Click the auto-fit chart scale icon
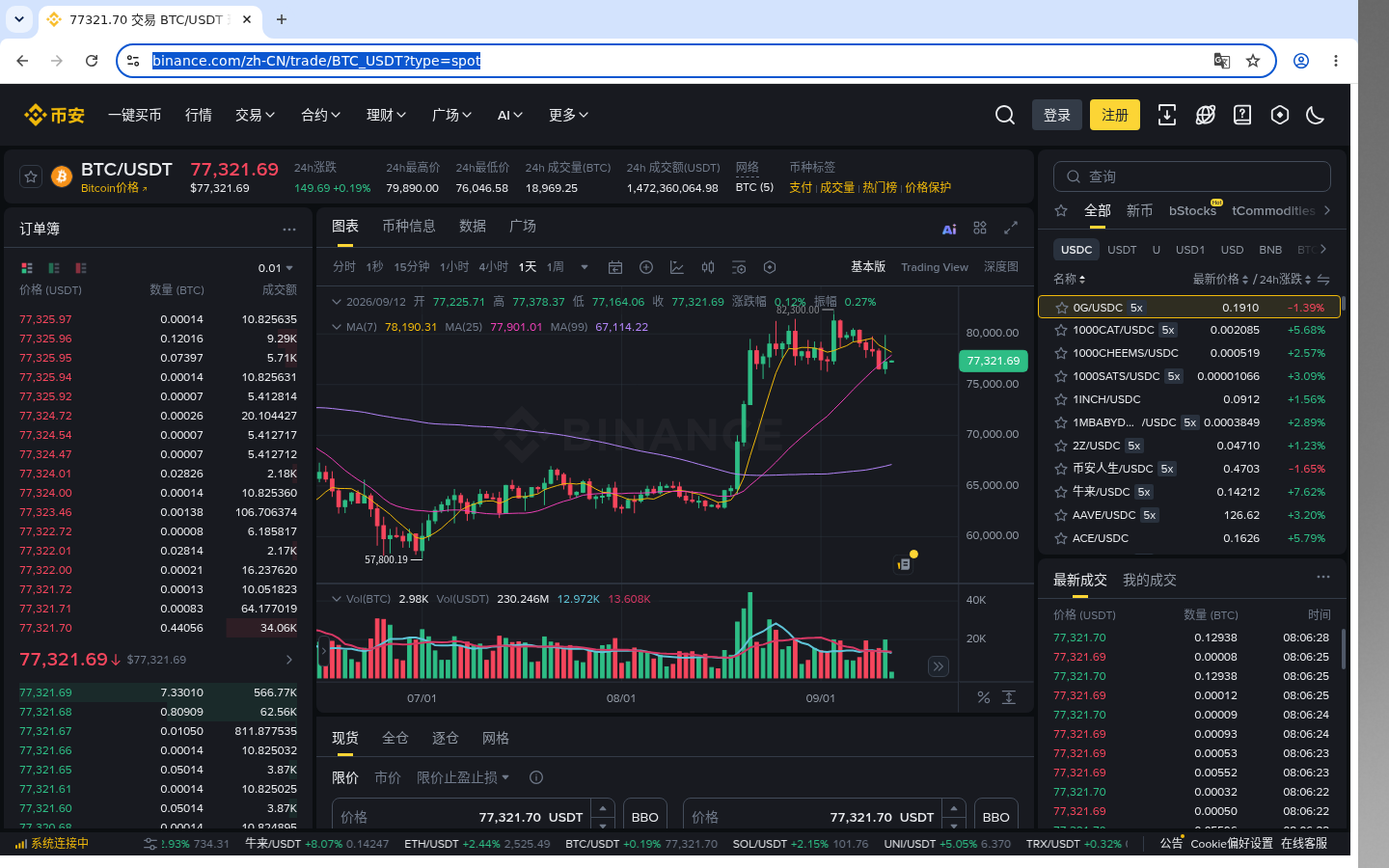Viewport: 1389px width, 868px height. pyautogui.click(x=1009, y=697)
